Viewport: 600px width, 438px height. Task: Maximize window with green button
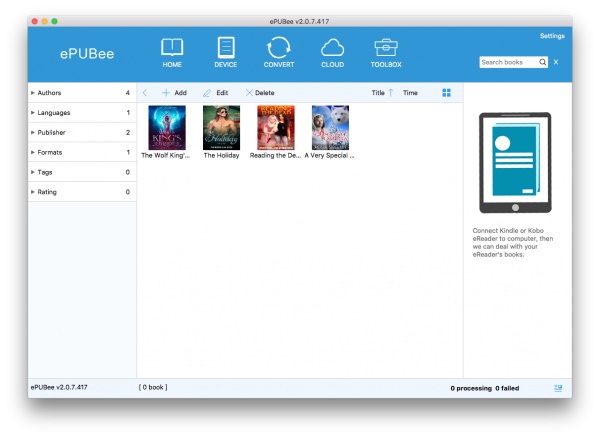coord(54,21)
